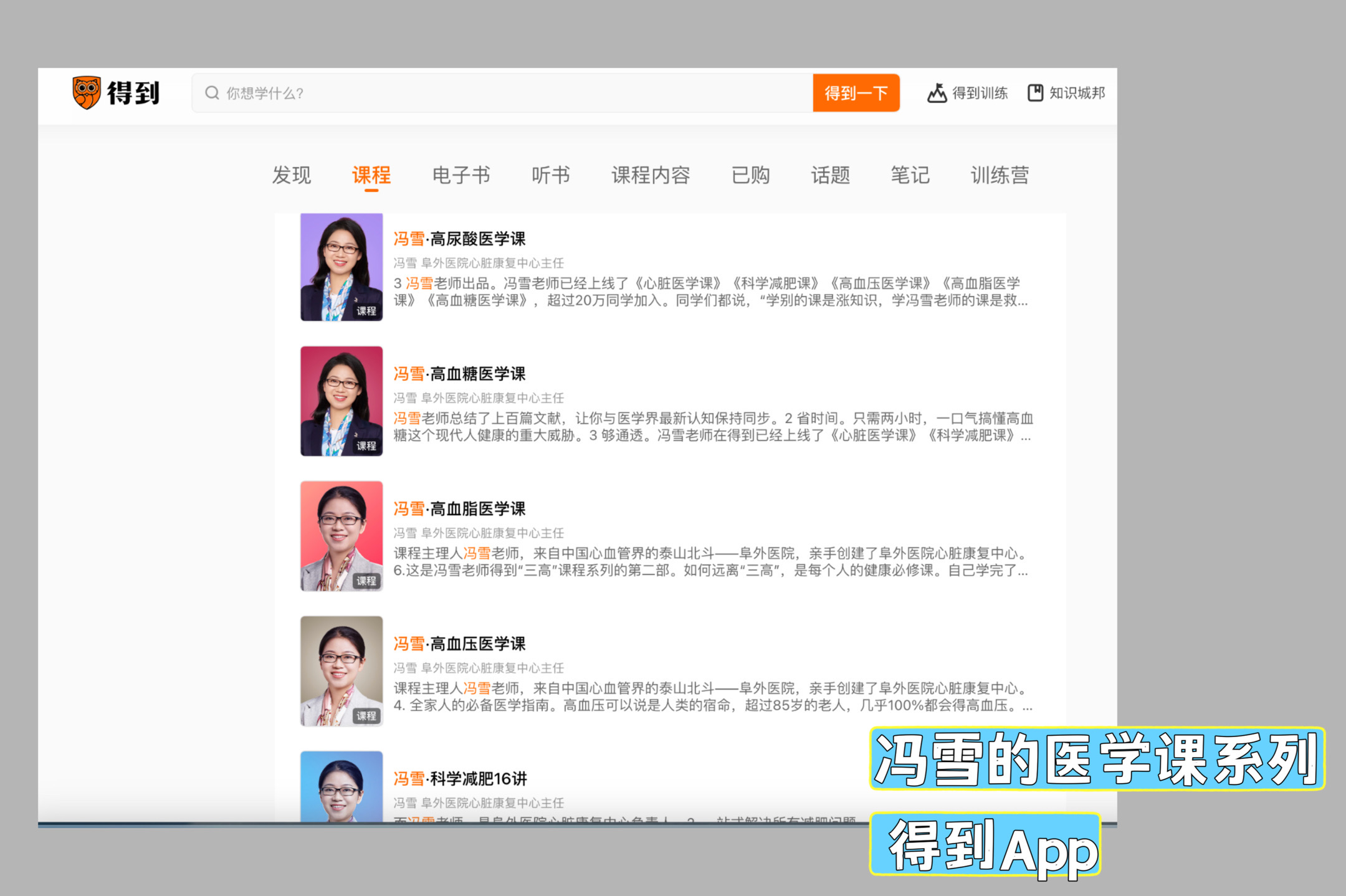This screenshot has height=896, width=1346.
Task: Open the 已购 tab
Action: point(750,175)
